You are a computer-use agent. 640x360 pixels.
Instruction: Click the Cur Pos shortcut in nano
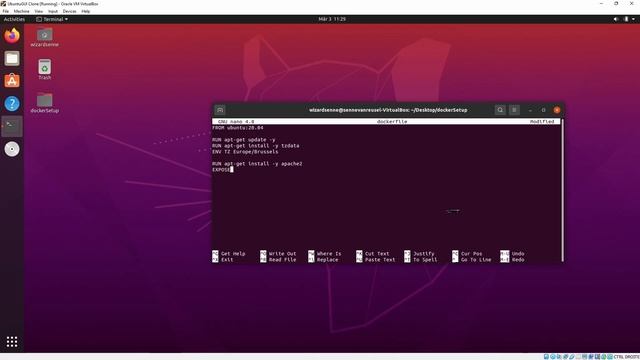pyautogui.click(x=467, y=253)
